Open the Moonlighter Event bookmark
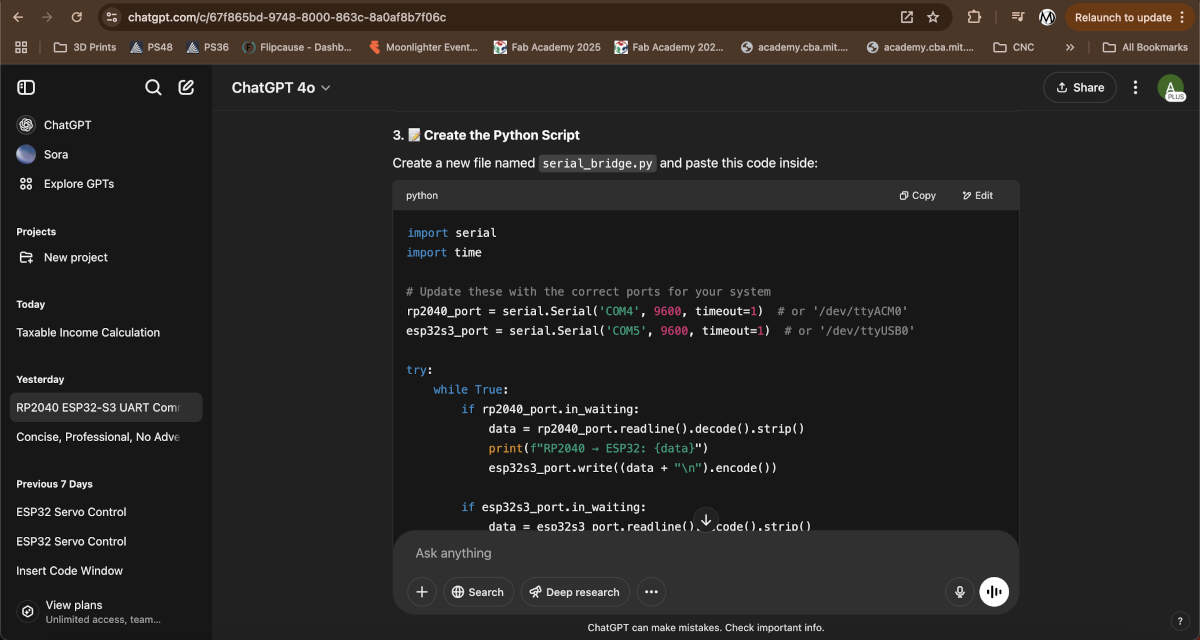This screenshot has height=640, width=1200. click(424, 47)
